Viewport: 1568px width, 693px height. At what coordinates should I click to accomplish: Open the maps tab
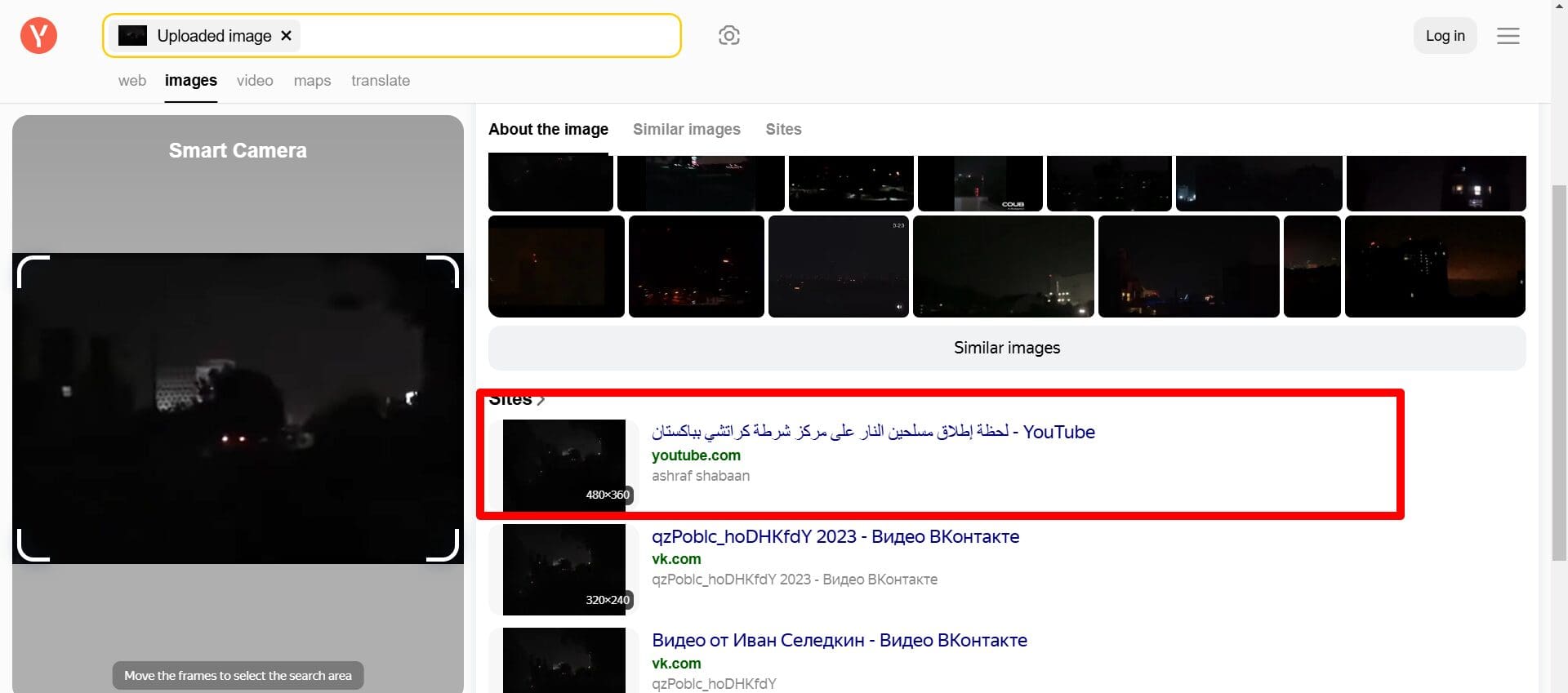(312, 81)
